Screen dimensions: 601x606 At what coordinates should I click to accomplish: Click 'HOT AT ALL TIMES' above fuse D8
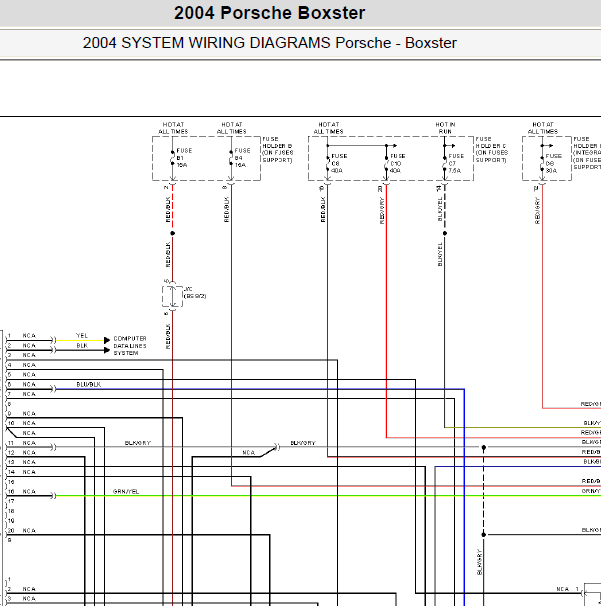543,128
